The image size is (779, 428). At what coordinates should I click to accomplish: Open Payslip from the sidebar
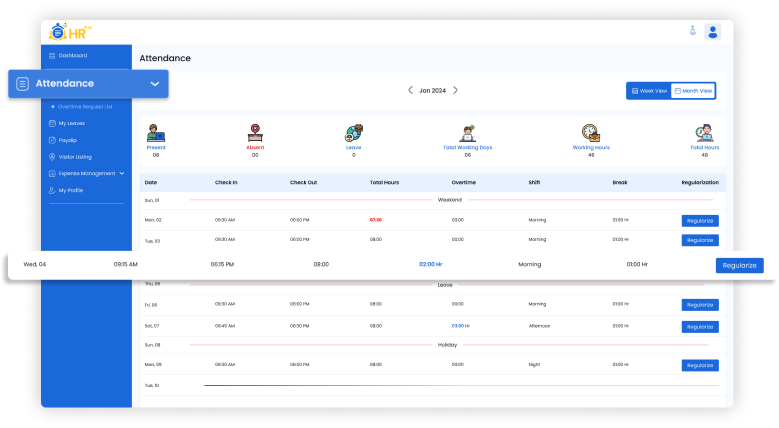pyautogui.click(x=68, y=140)
